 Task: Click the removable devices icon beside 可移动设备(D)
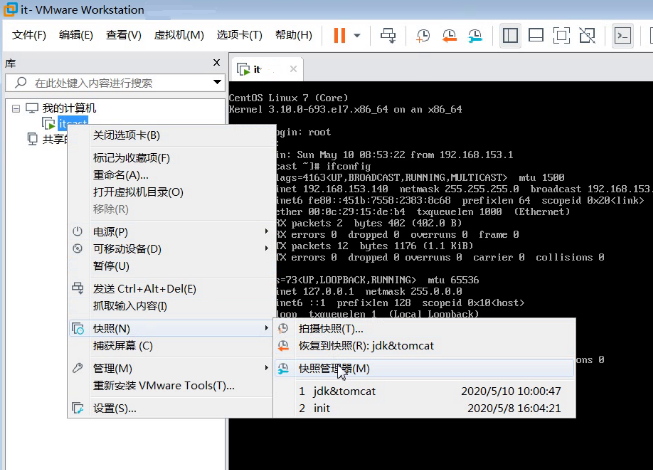click(x=77, y=249)
